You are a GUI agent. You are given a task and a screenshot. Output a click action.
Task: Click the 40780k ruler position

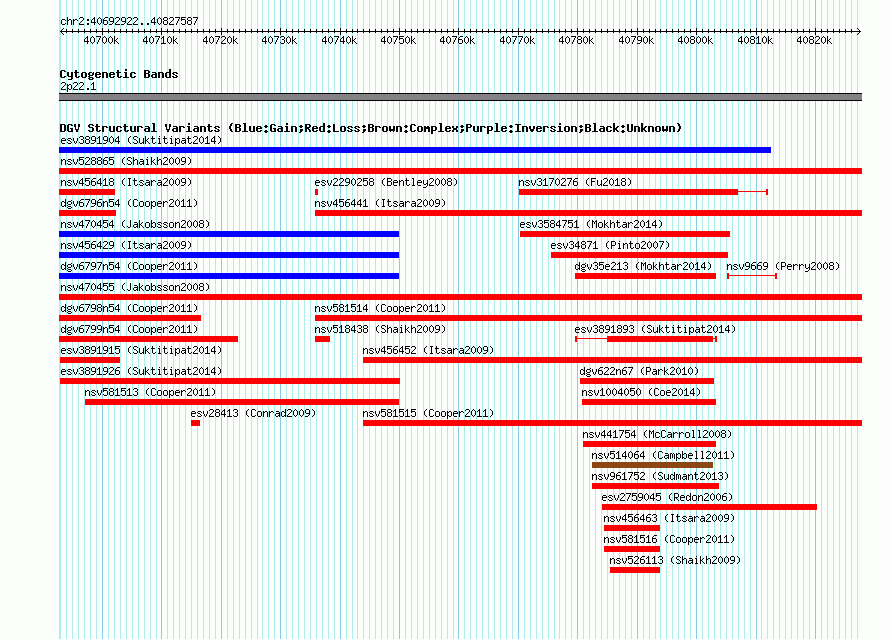(576, 40)
